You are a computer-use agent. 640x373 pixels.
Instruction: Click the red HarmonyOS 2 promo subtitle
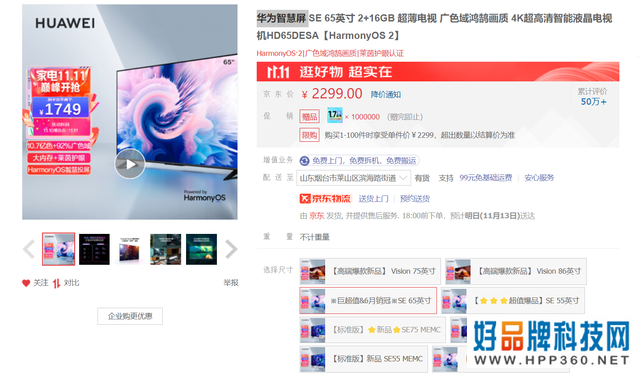pos(330,53)
